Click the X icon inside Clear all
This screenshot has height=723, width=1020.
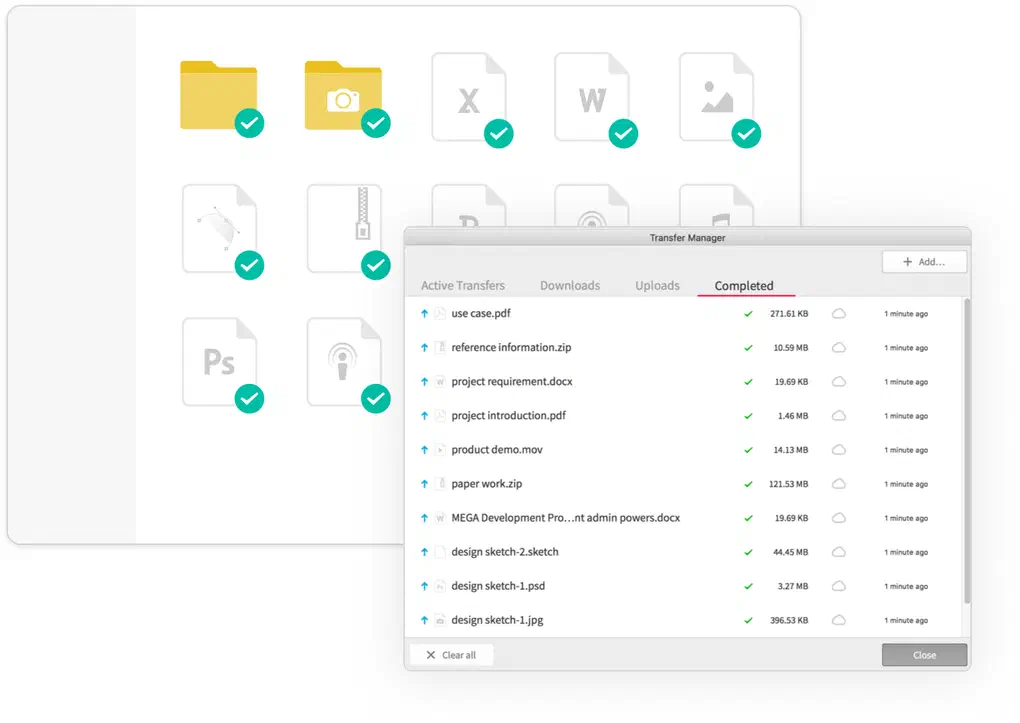click(x=432, y=655)
